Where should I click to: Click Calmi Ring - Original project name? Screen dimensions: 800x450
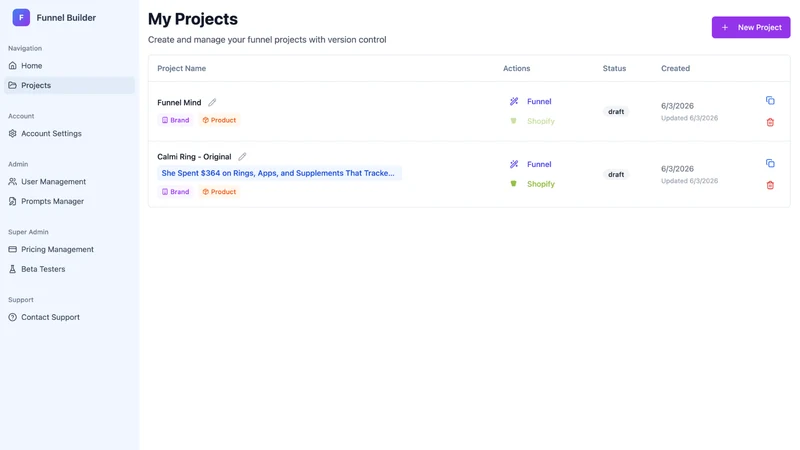[x=194, y=157]
